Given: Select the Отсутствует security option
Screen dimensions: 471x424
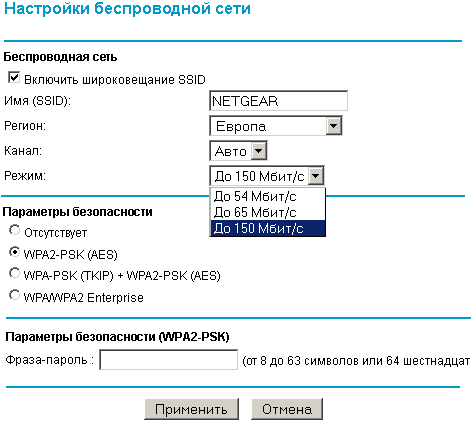Looking at the screenshot, I should (14, 230).
